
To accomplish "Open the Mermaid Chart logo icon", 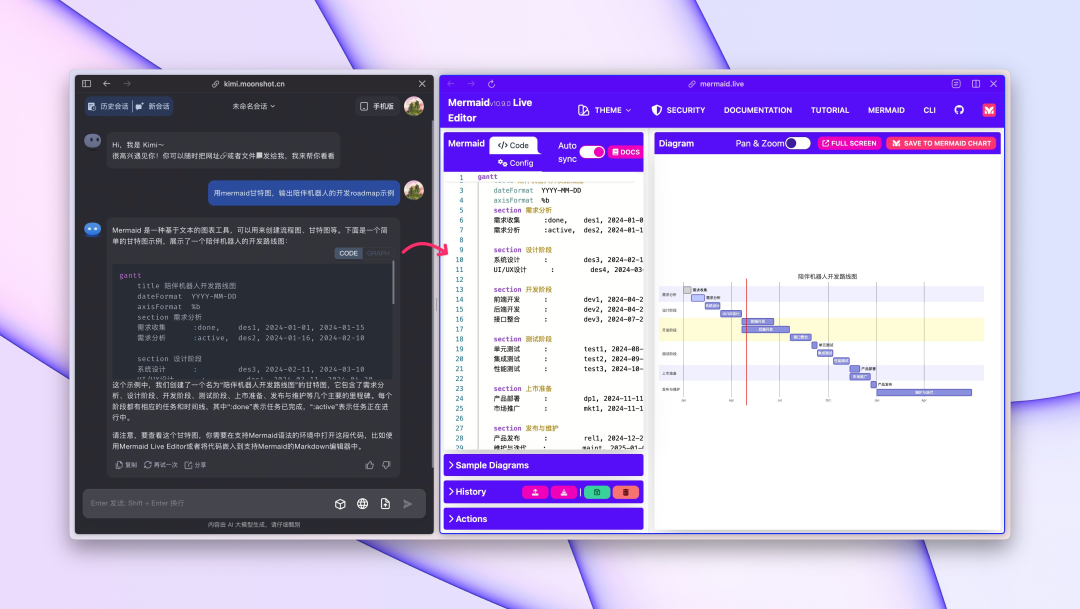I will point(989,110).
